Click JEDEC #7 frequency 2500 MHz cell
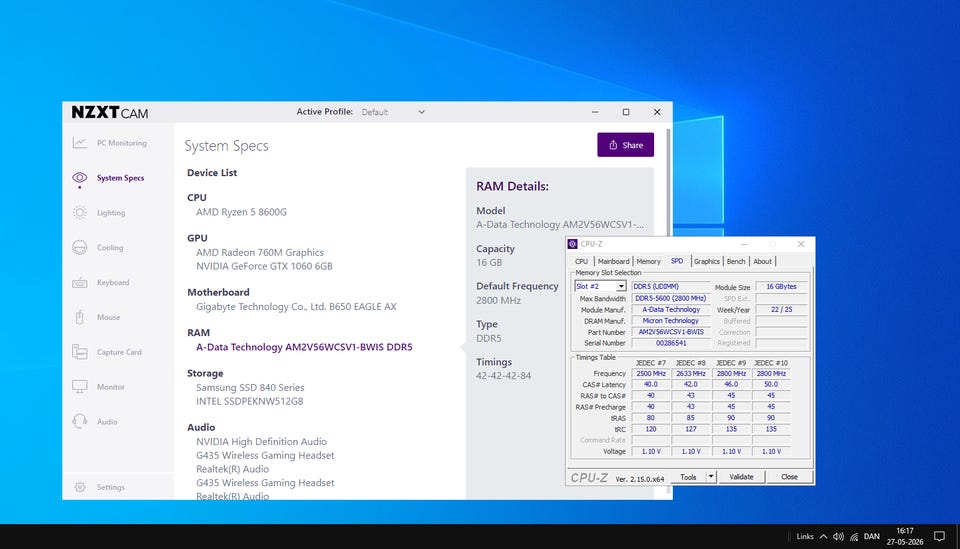This screenshot has width=960, height=549. [x=651, y=373]
